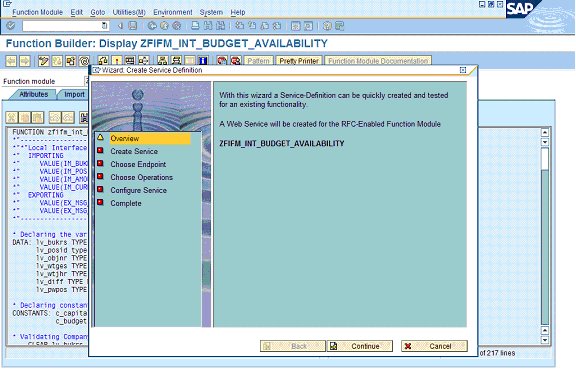Screen dimensions: 576x381
Task: Click the green Back arrow icon in standard toolbar
Action: point(152,26)
